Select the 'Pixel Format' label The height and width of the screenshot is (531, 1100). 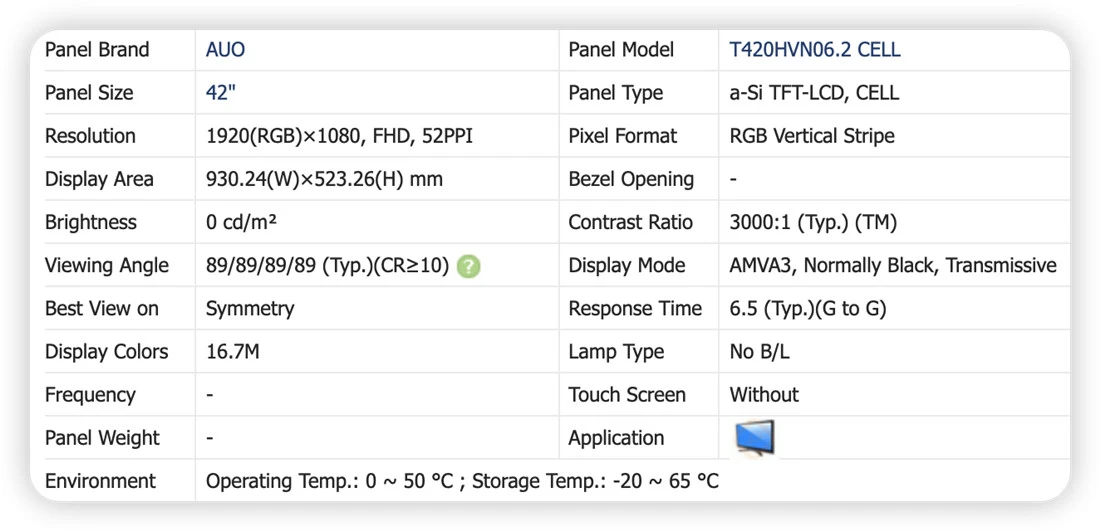tap(623, 136)
